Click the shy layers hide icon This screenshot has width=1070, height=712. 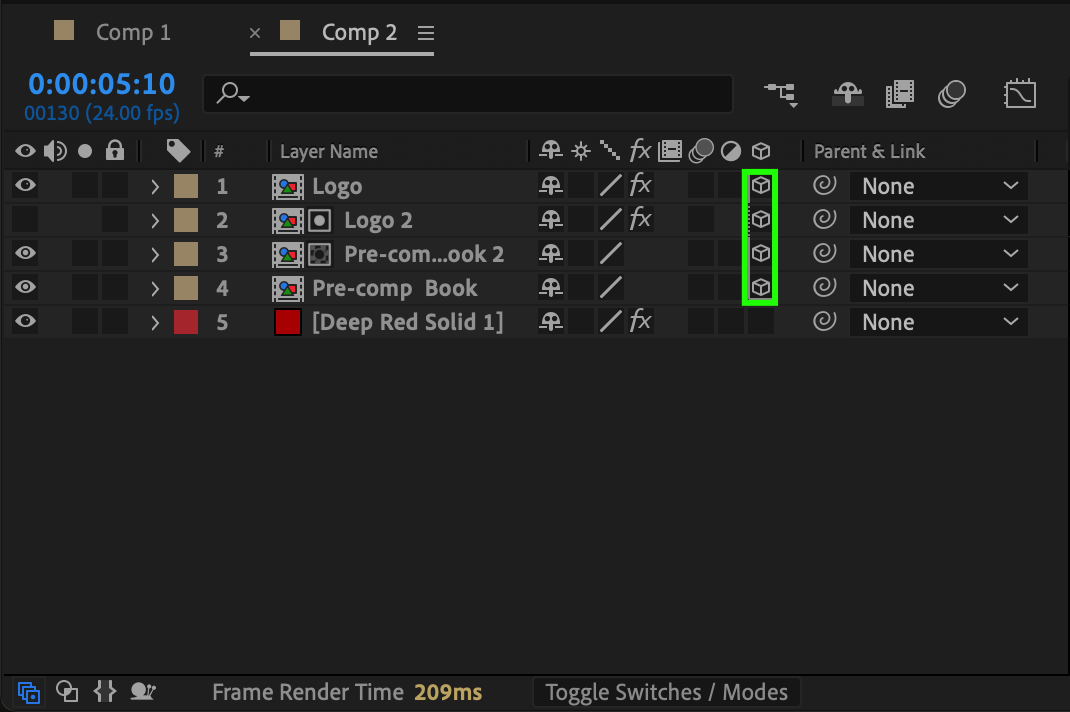click(x=847, y=94)
